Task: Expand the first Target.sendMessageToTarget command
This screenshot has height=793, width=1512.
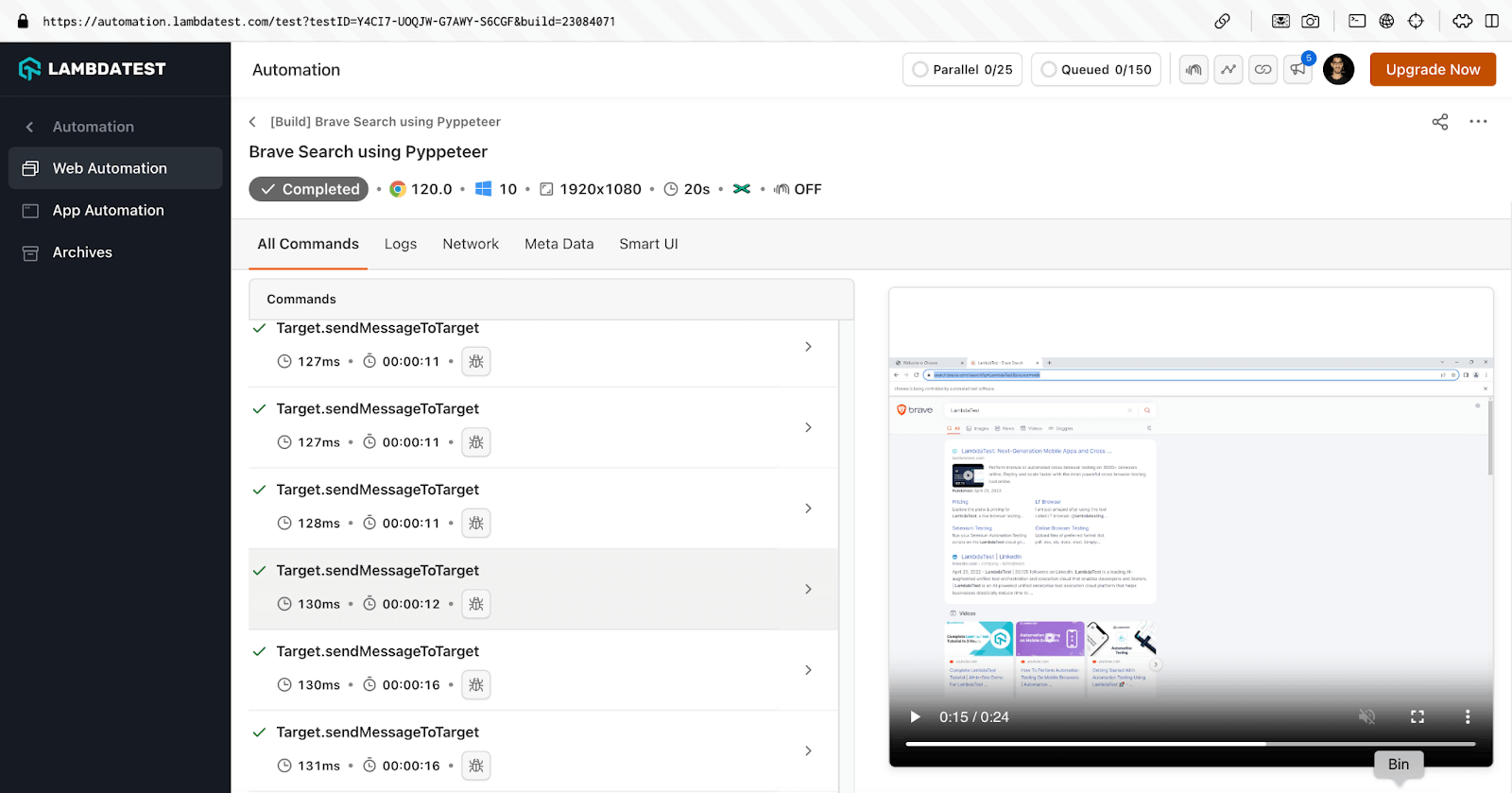Action: click(808, 347)
